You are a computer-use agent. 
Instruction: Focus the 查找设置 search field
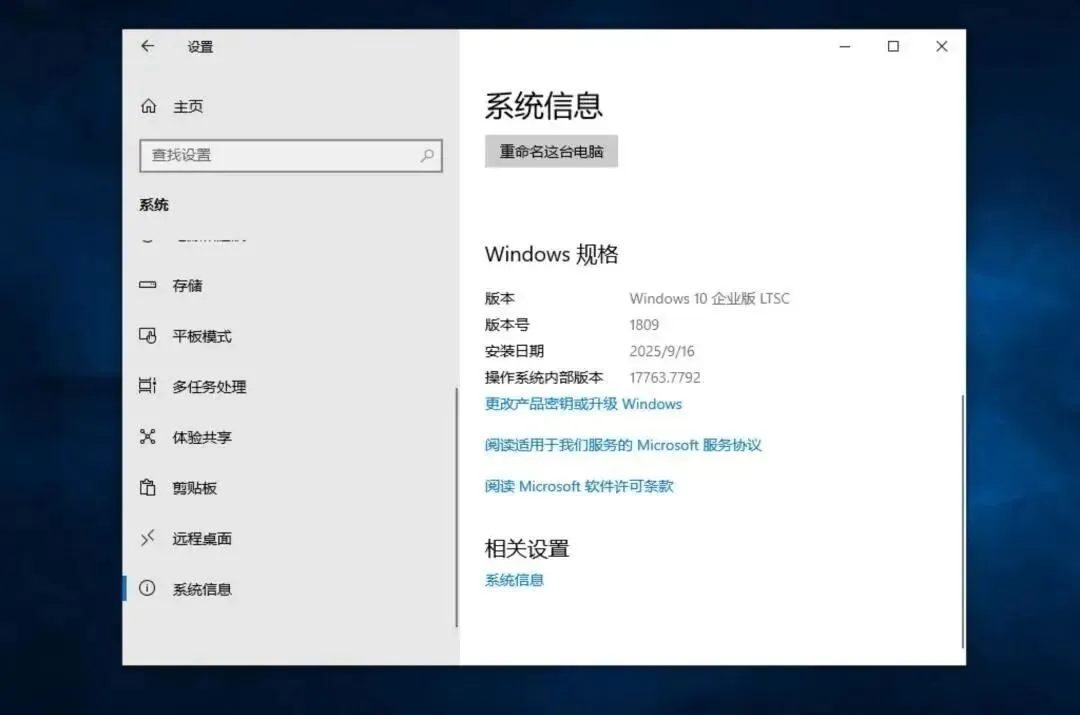point(291,156)
